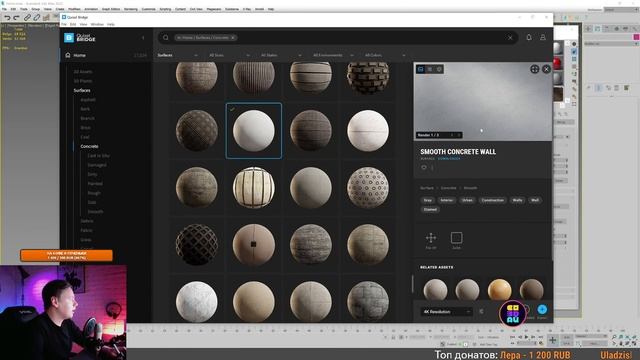Select the perforated dotted concrete sphere thumbnail
Viewport: 640px width, 360px height.
[368, 188]
